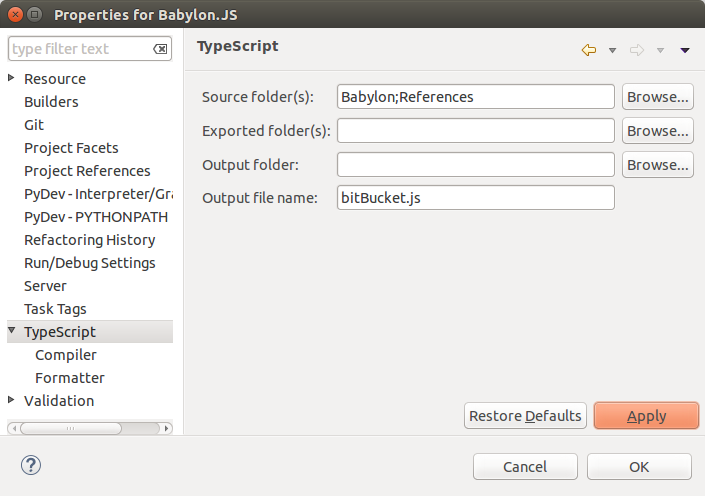
Task: Clear the filter text with the eraser icon
Action: (160, 49)
